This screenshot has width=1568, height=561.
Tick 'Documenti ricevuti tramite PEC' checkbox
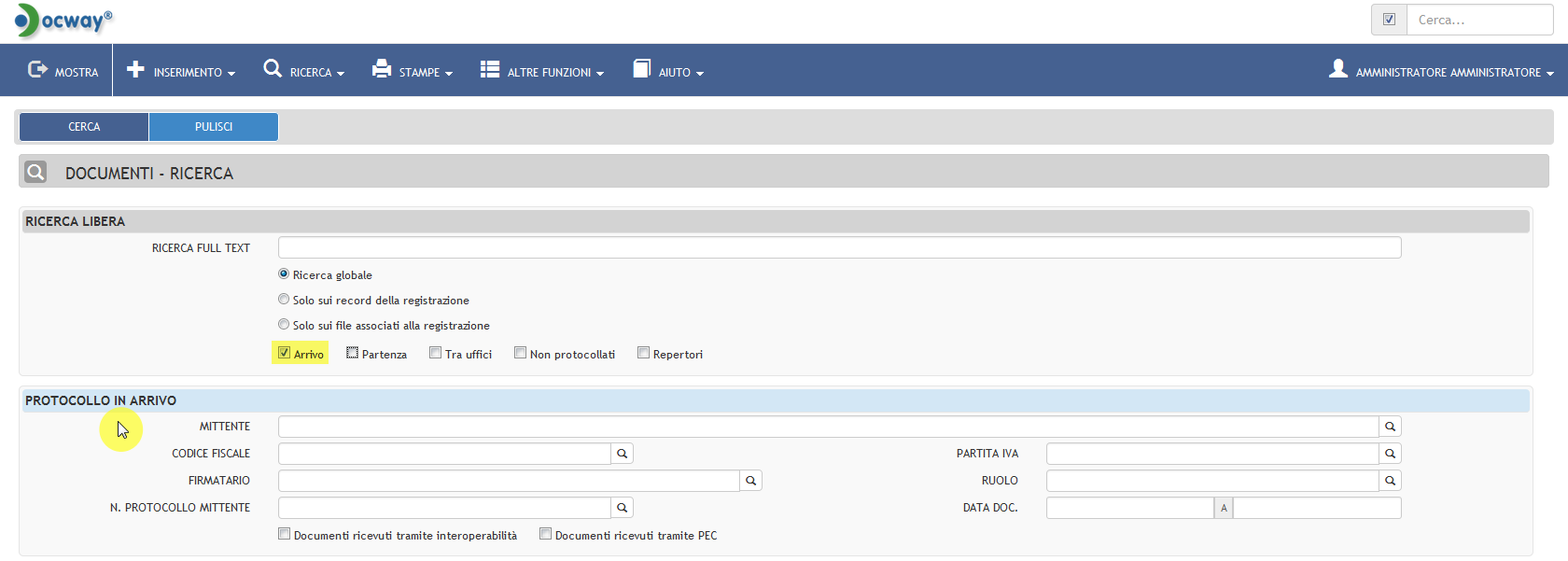(x=545, y=534)
